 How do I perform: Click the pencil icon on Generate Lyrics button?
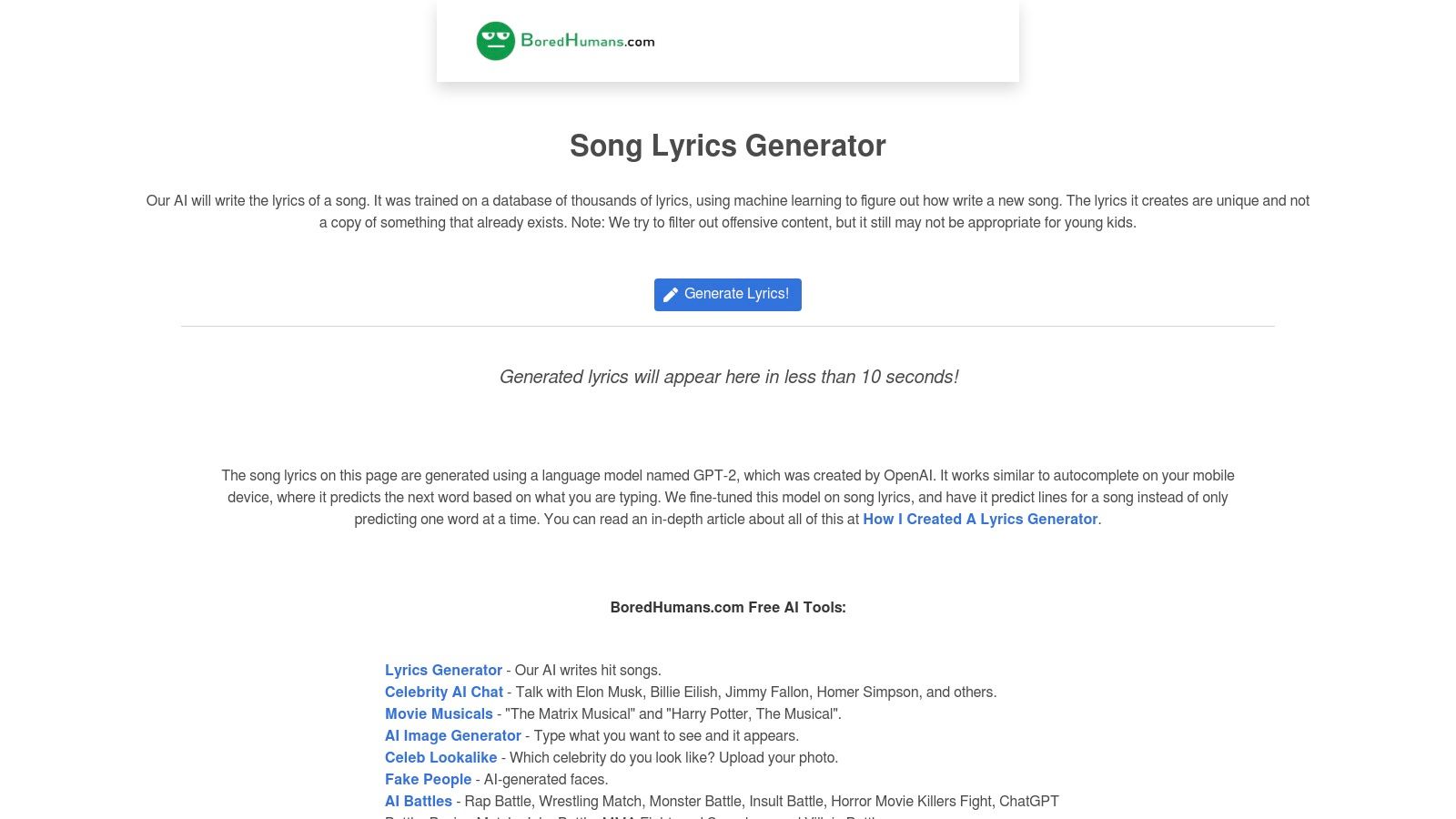click(671, 294)
